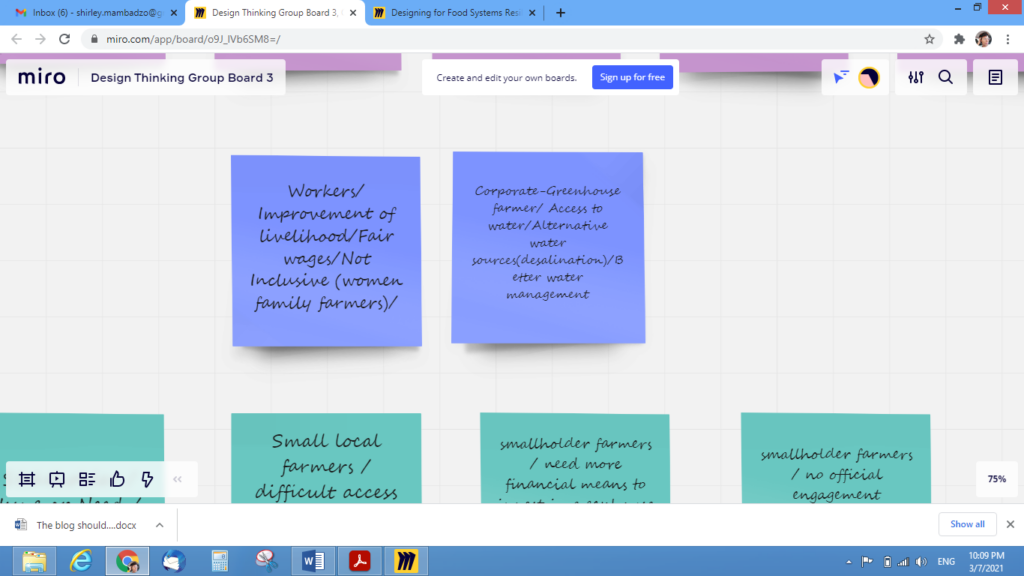Open voting thumbs-up tool
1024x576 pixels.
[117, 479]
